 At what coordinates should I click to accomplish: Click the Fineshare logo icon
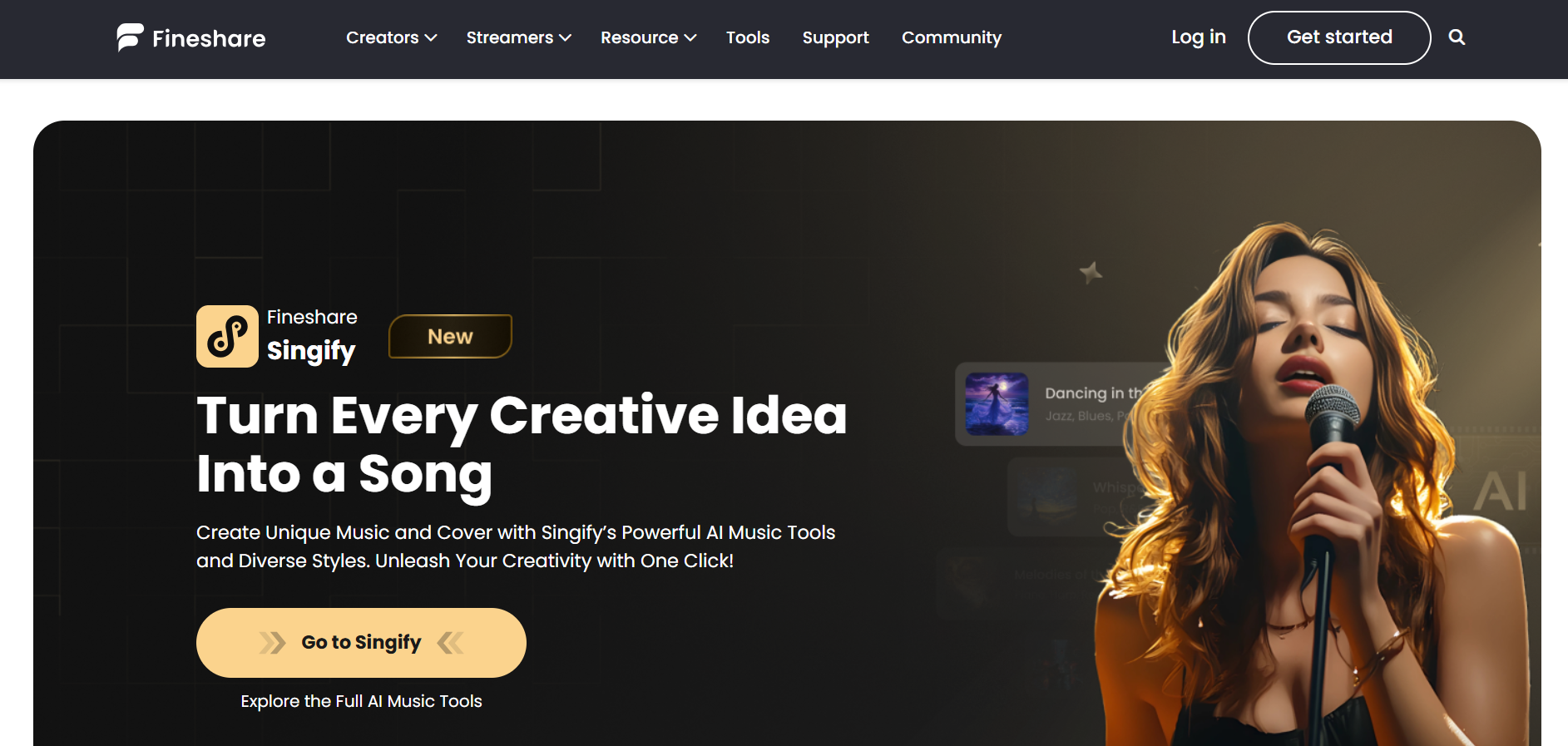(x=130, y=37)
